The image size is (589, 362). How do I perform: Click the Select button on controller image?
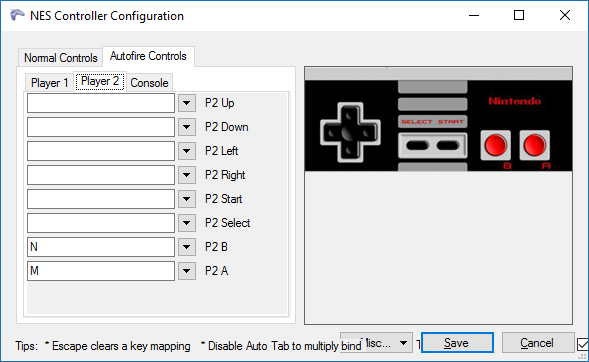click(417, 145)
